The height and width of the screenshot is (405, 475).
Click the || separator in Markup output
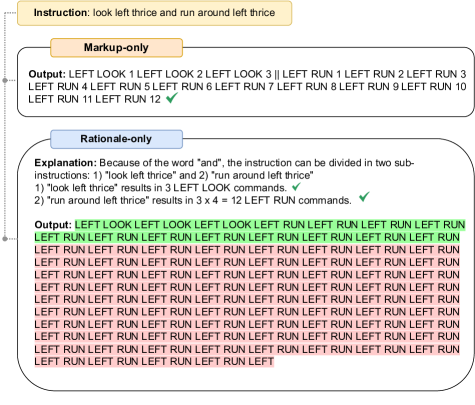277,74
